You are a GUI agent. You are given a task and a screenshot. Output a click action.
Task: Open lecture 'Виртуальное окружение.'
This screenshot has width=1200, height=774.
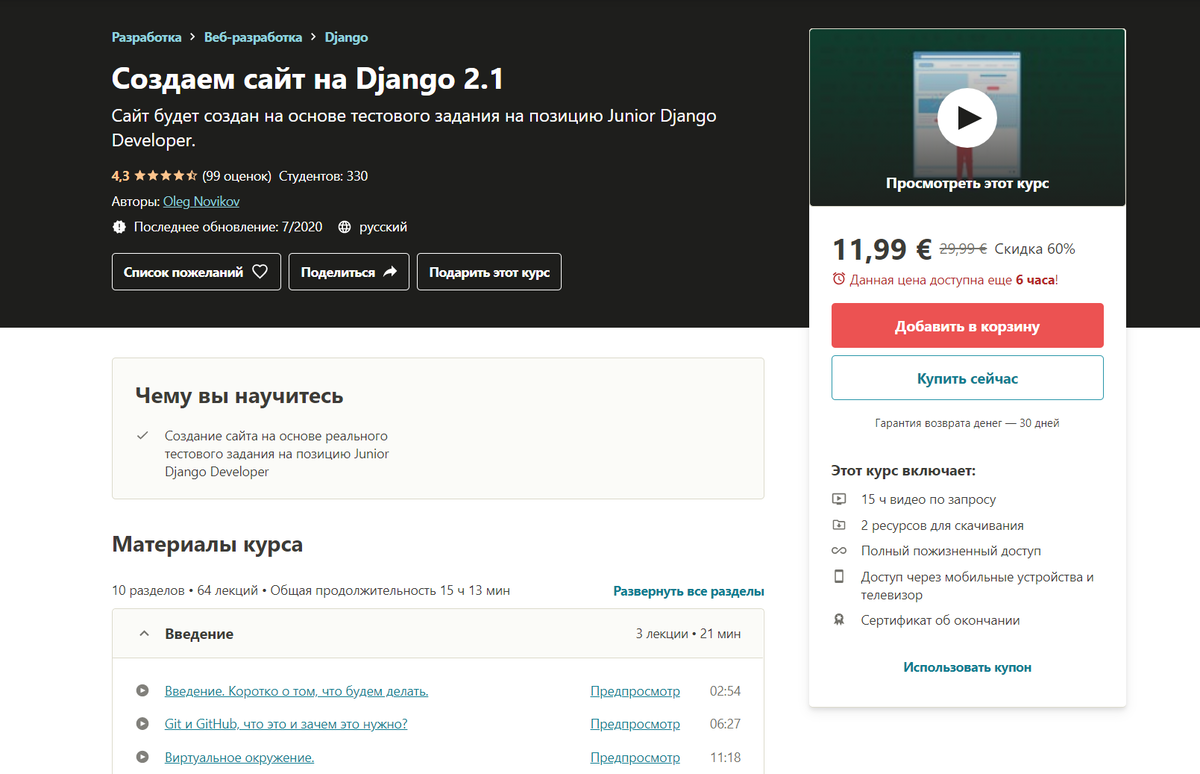point(239,757)
